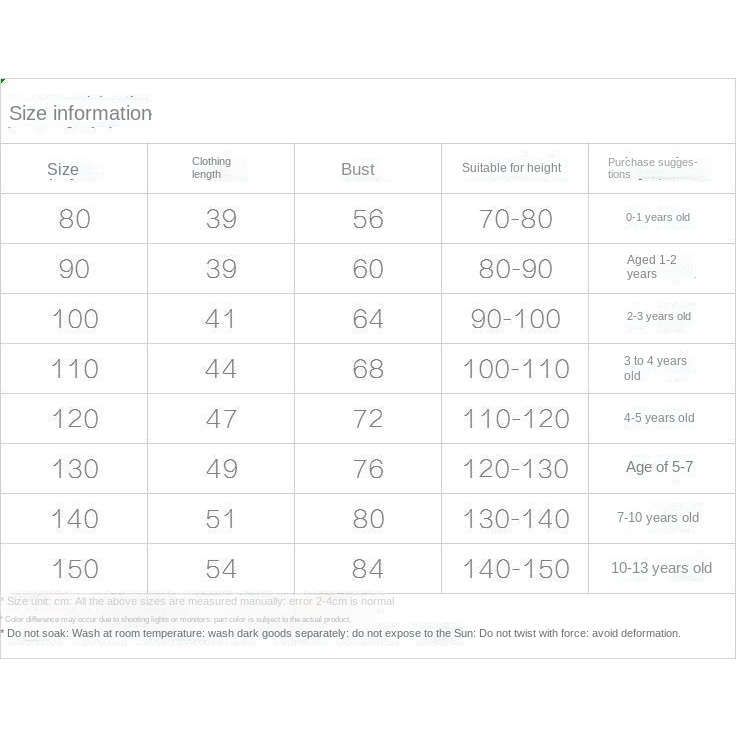Click the bust value 72
The height and width of the screenshot is (736, 736).
point(368,419)
